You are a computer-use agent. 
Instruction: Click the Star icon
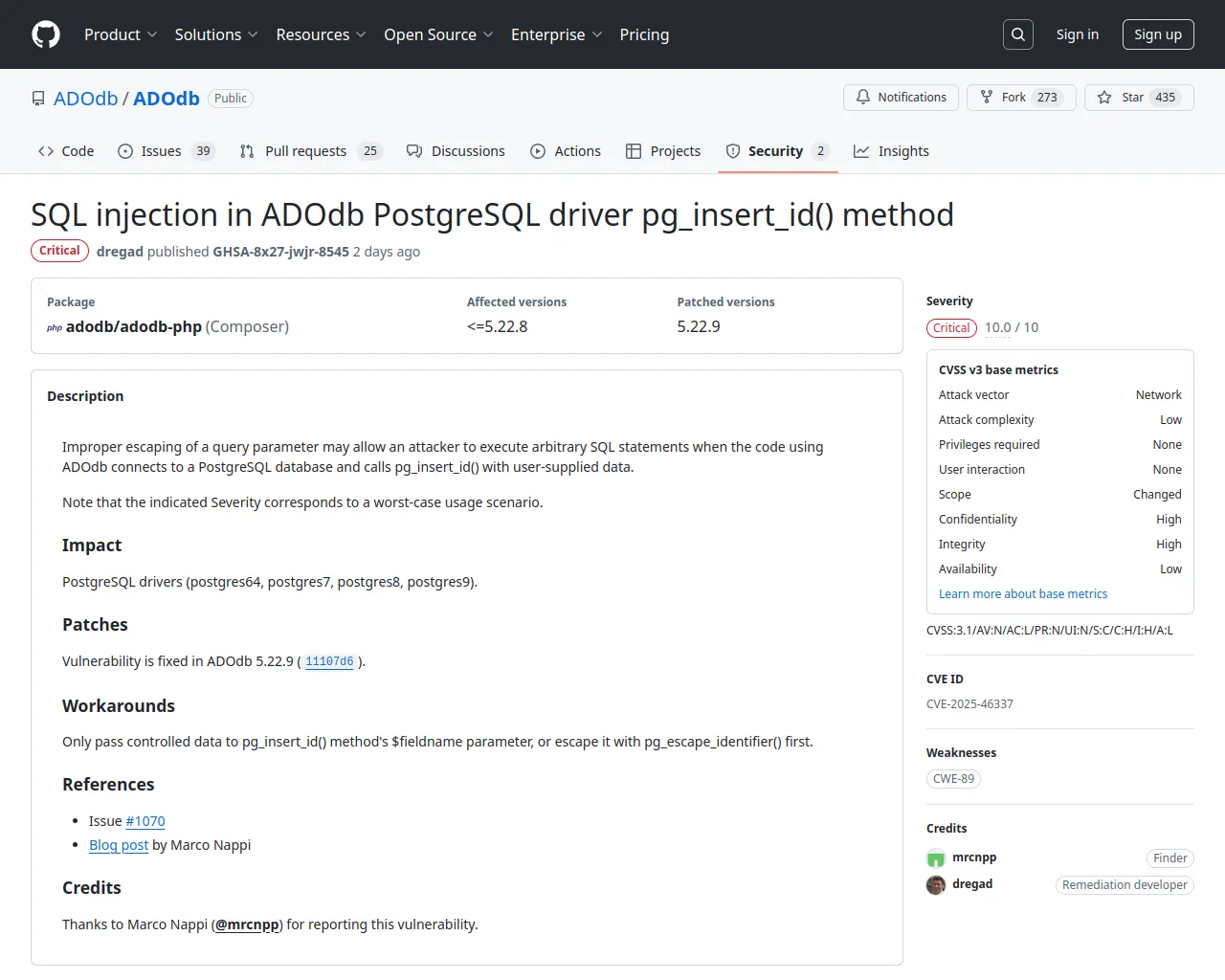pos(1104,98)
